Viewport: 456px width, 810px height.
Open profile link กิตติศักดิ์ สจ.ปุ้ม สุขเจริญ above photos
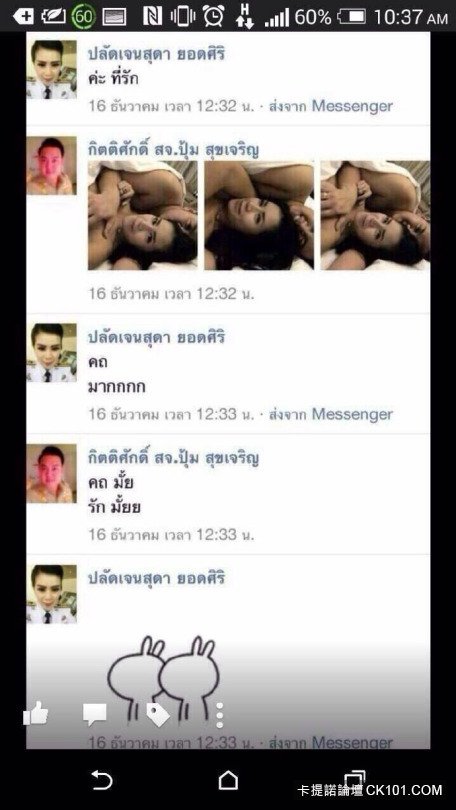(x=174, y=150)
